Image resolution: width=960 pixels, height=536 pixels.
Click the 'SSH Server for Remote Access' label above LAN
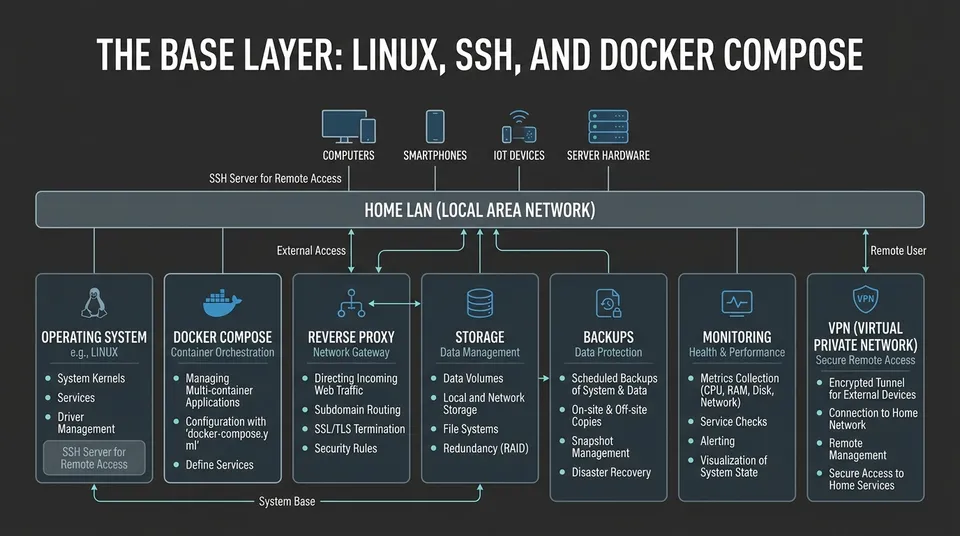275,179
